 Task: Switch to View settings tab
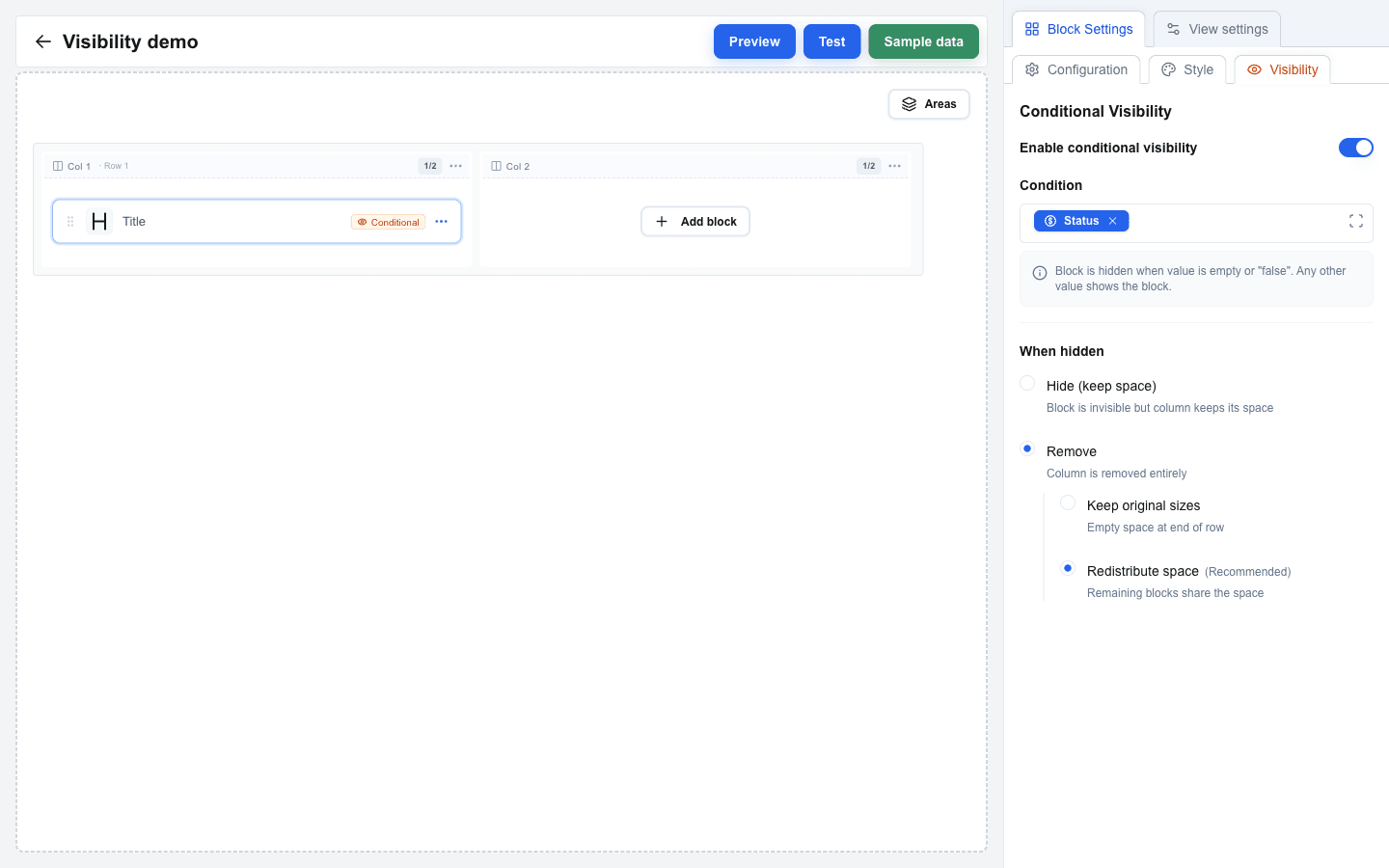pos(1217,29)
